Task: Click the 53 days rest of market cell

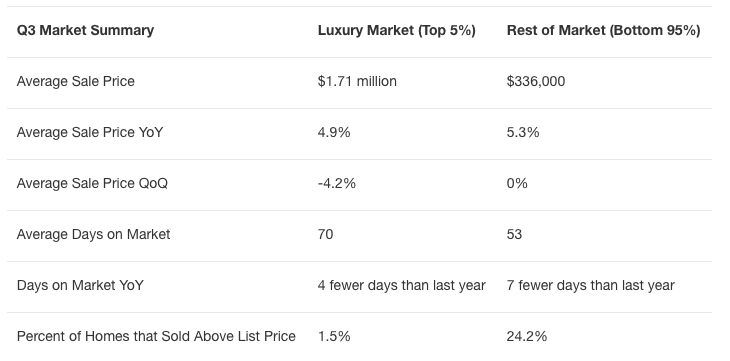Action: coord(514,234)
